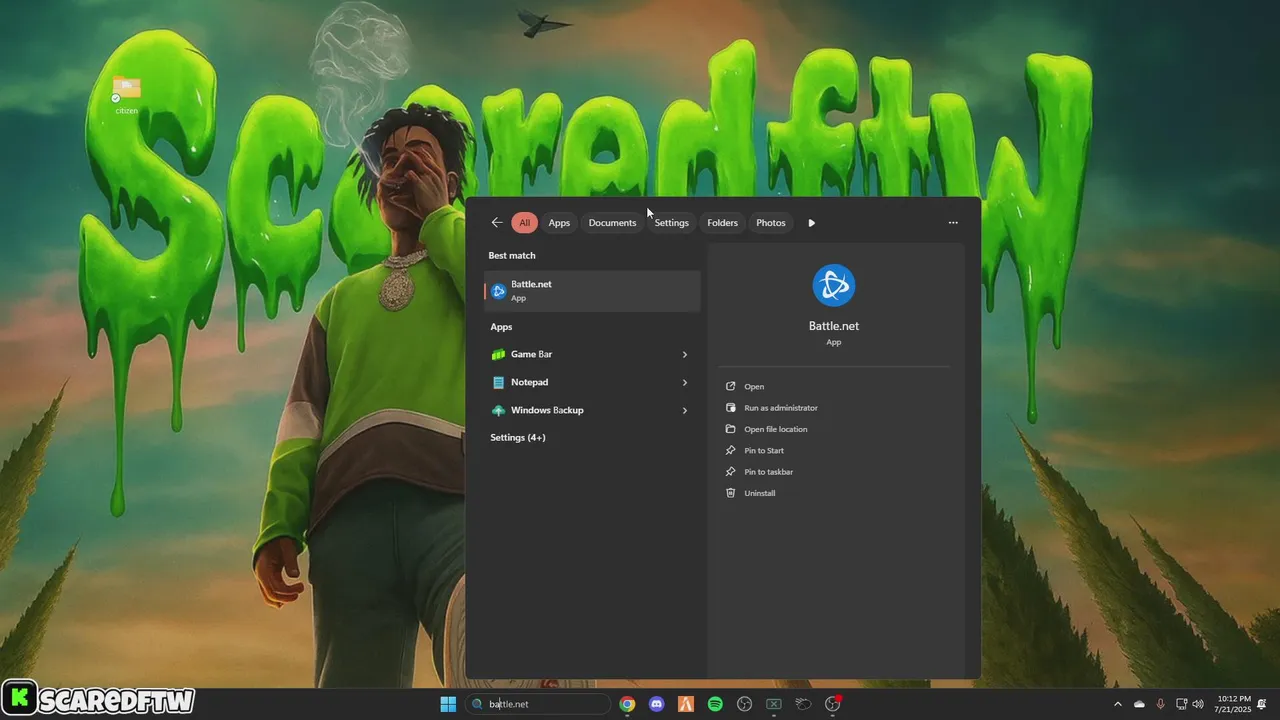
Task: Expand Notepad result details chevron
Action: click(685, 382)
